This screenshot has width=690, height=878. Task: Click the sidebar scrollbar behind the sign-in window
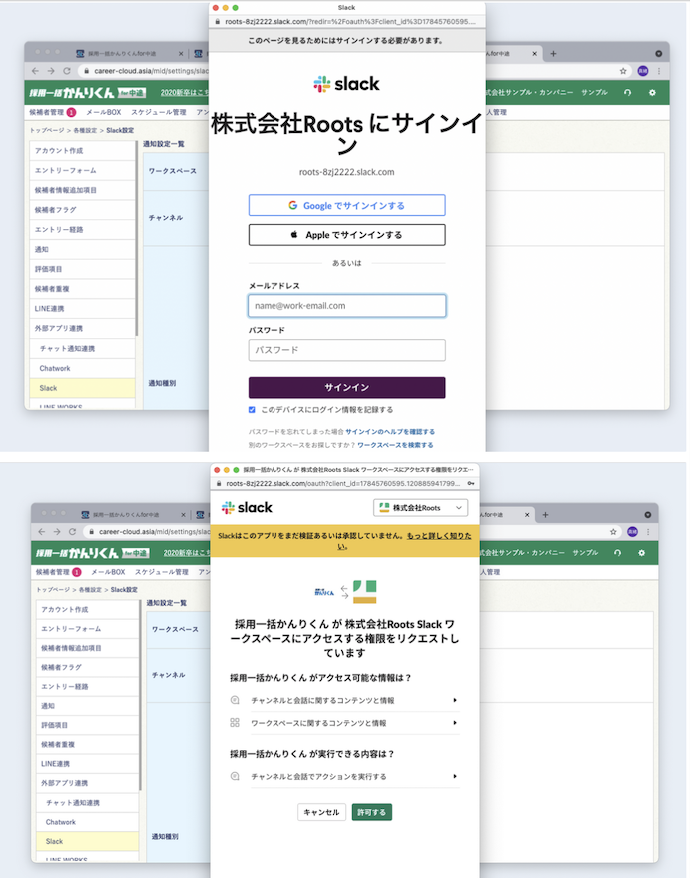pos(137,239)
